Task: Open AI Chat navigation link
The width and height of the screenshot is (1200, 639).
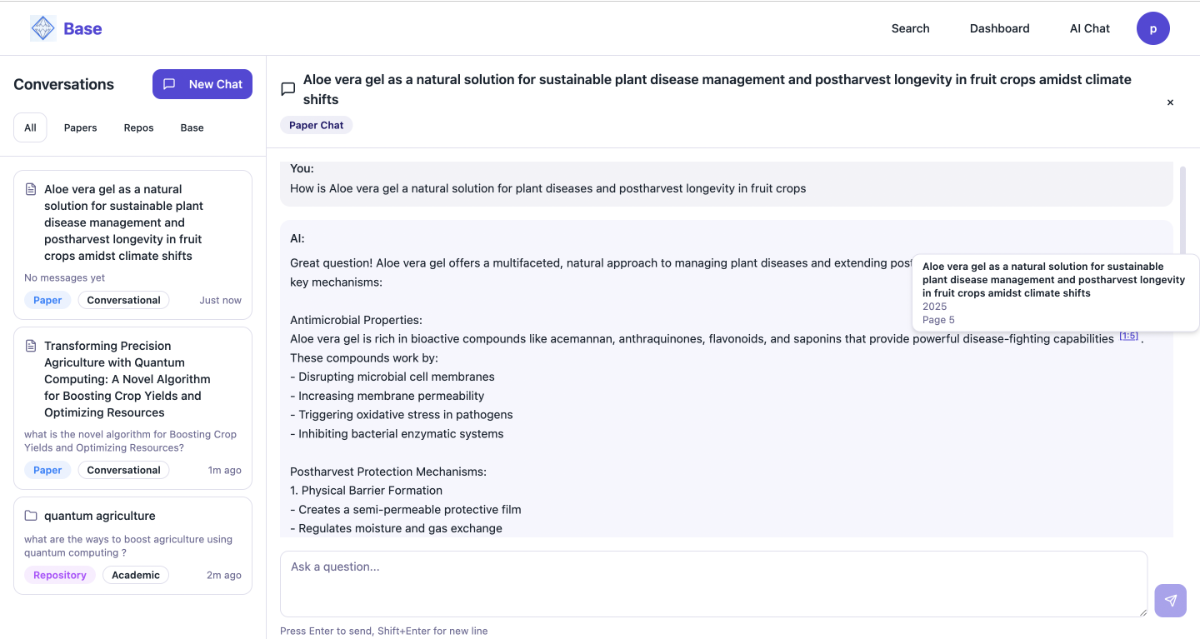Action: pos(1089,28)
